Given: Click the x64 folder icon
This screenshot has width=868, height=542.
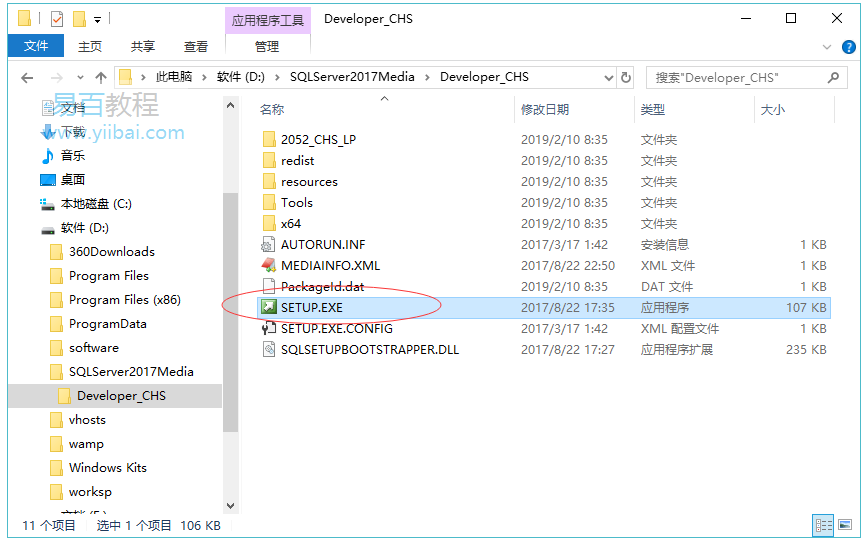Looking at the screenshot, I should pyautogui.click(x=269, y=223).
